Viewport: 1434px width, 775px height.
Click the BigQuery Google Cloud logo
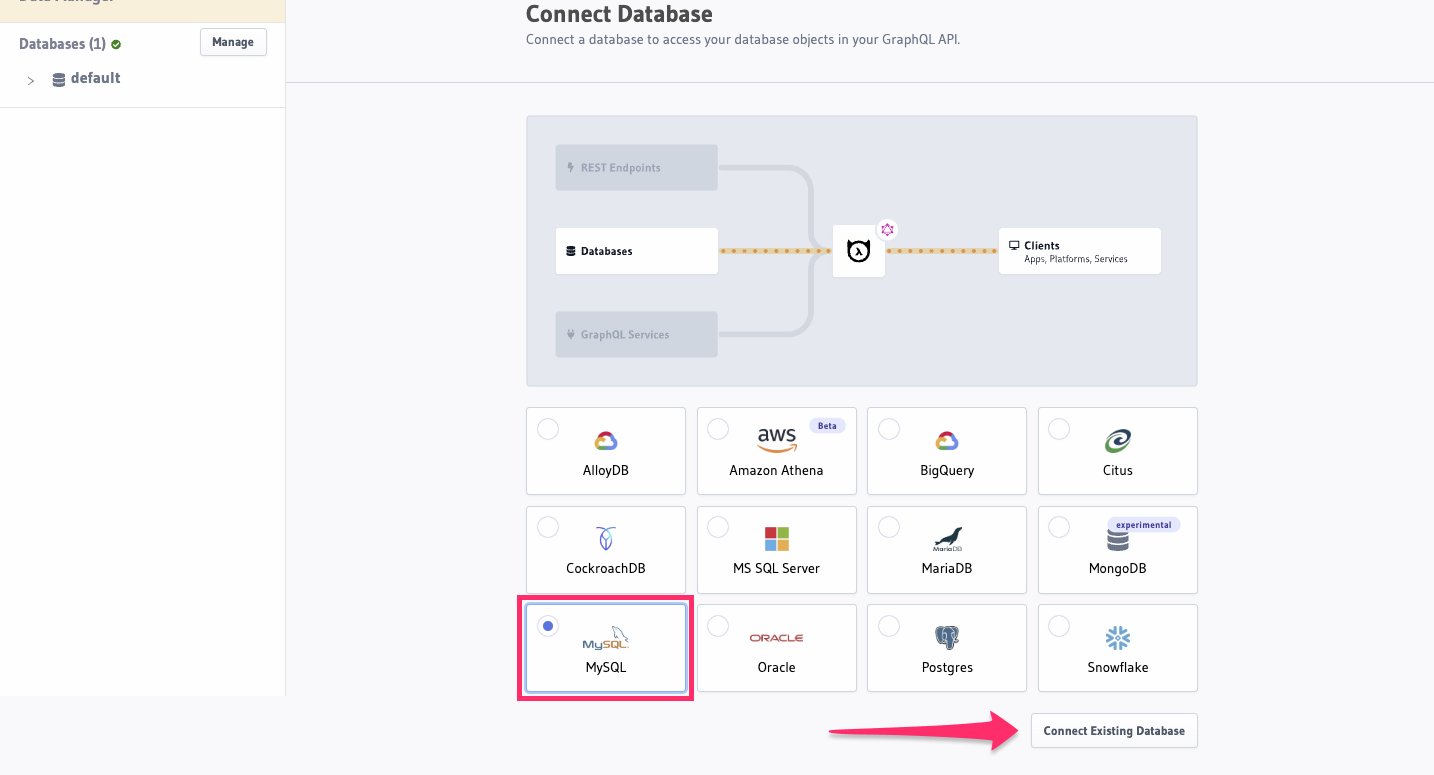[x=947, y=441]
